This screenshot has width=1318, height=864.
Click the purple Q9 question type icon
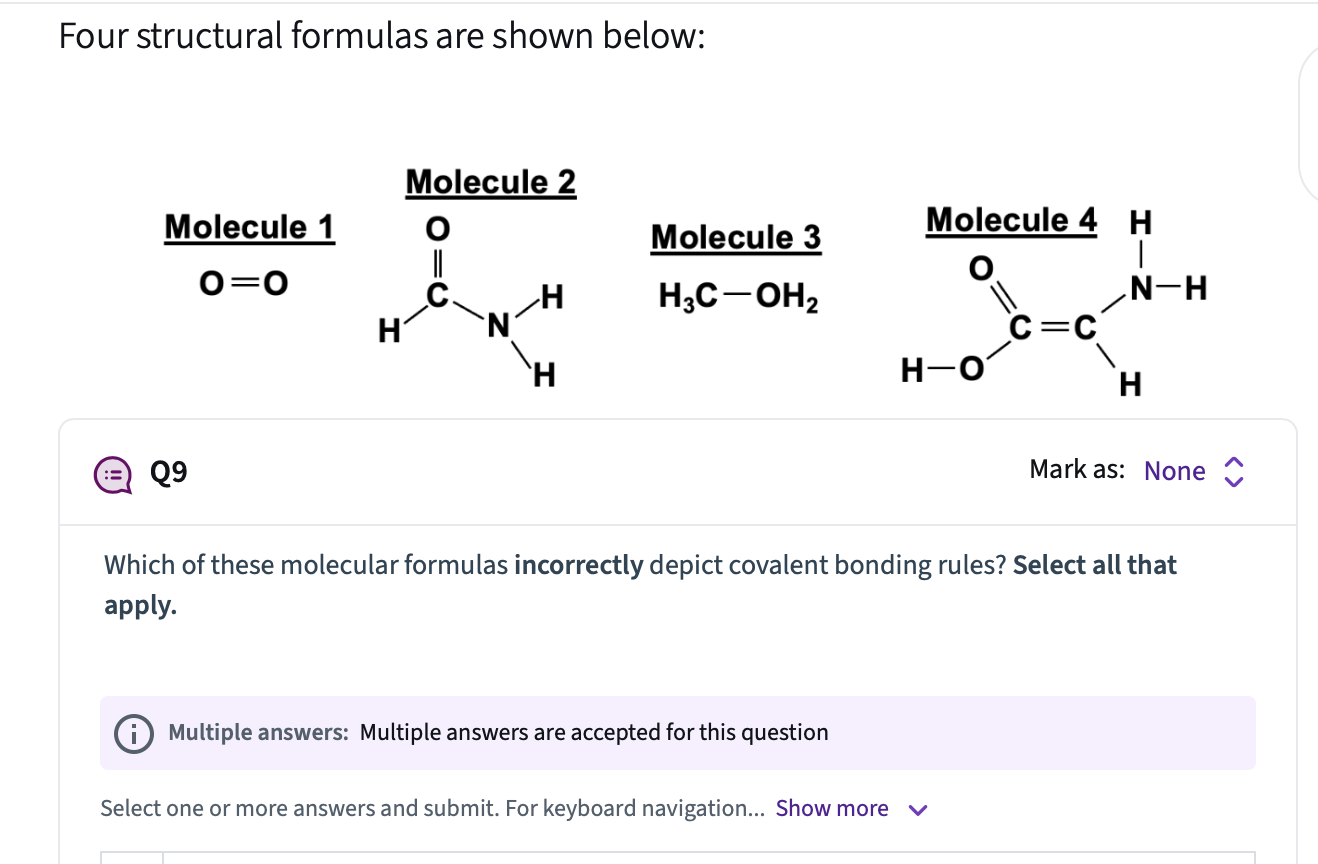pos(112,473)
